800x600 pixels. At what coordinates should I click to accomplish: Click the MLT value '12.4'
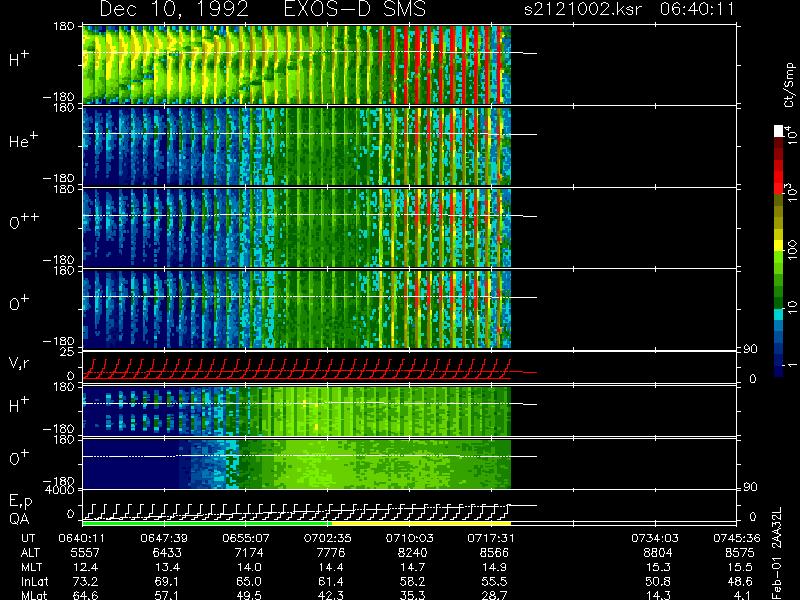pyautogui.click(x=85, y=567)
